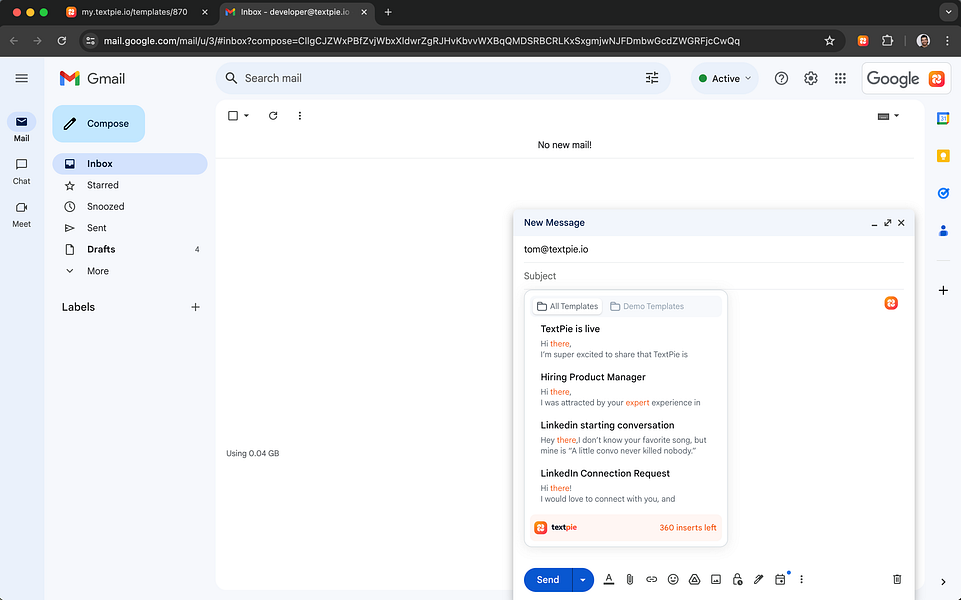961x600 pixels.
Task: Insert an emoji into the message
Action: [672, 579]
